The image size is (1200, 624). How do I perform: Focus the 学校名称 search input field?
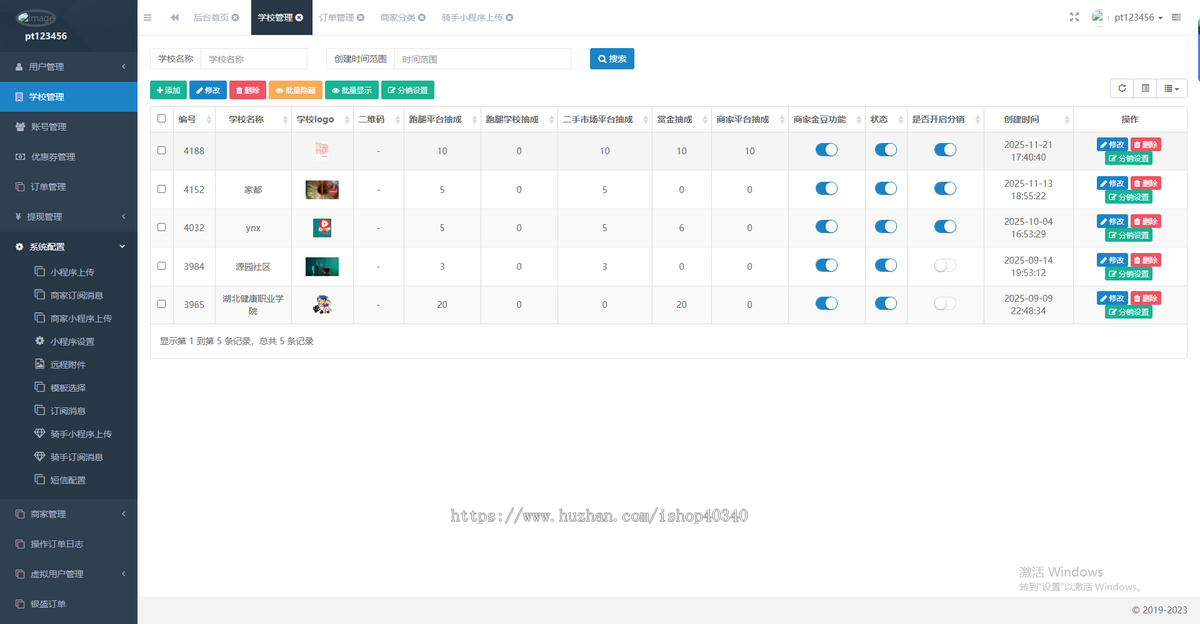(254, 59)
